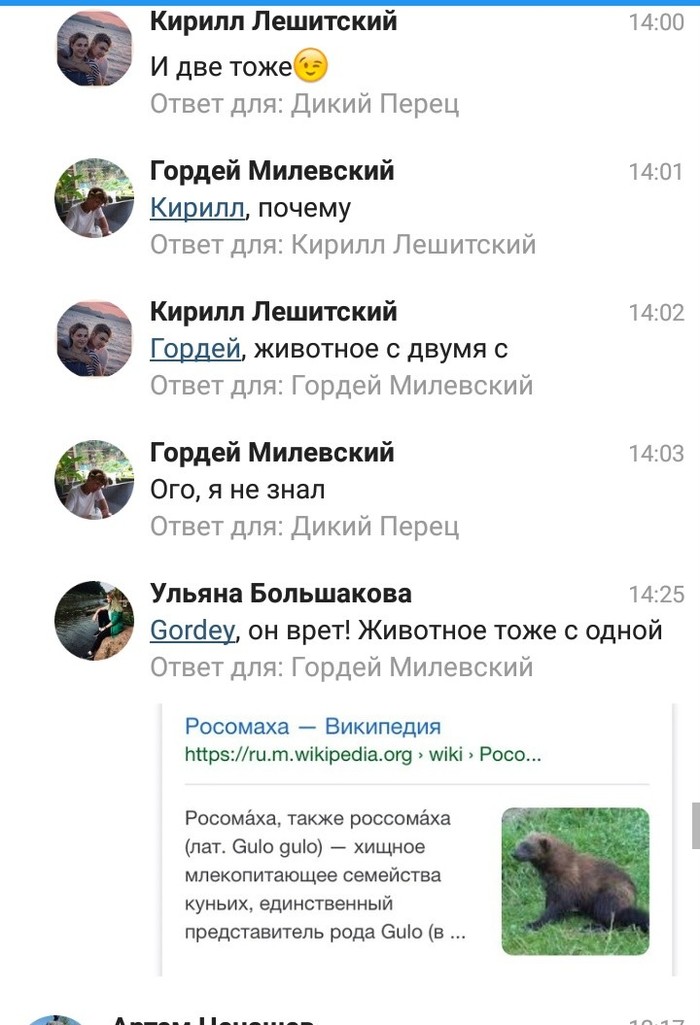Click Гордей Милевский avatar at 14:01 message
700x1025 pixels.
coord(93,197)
